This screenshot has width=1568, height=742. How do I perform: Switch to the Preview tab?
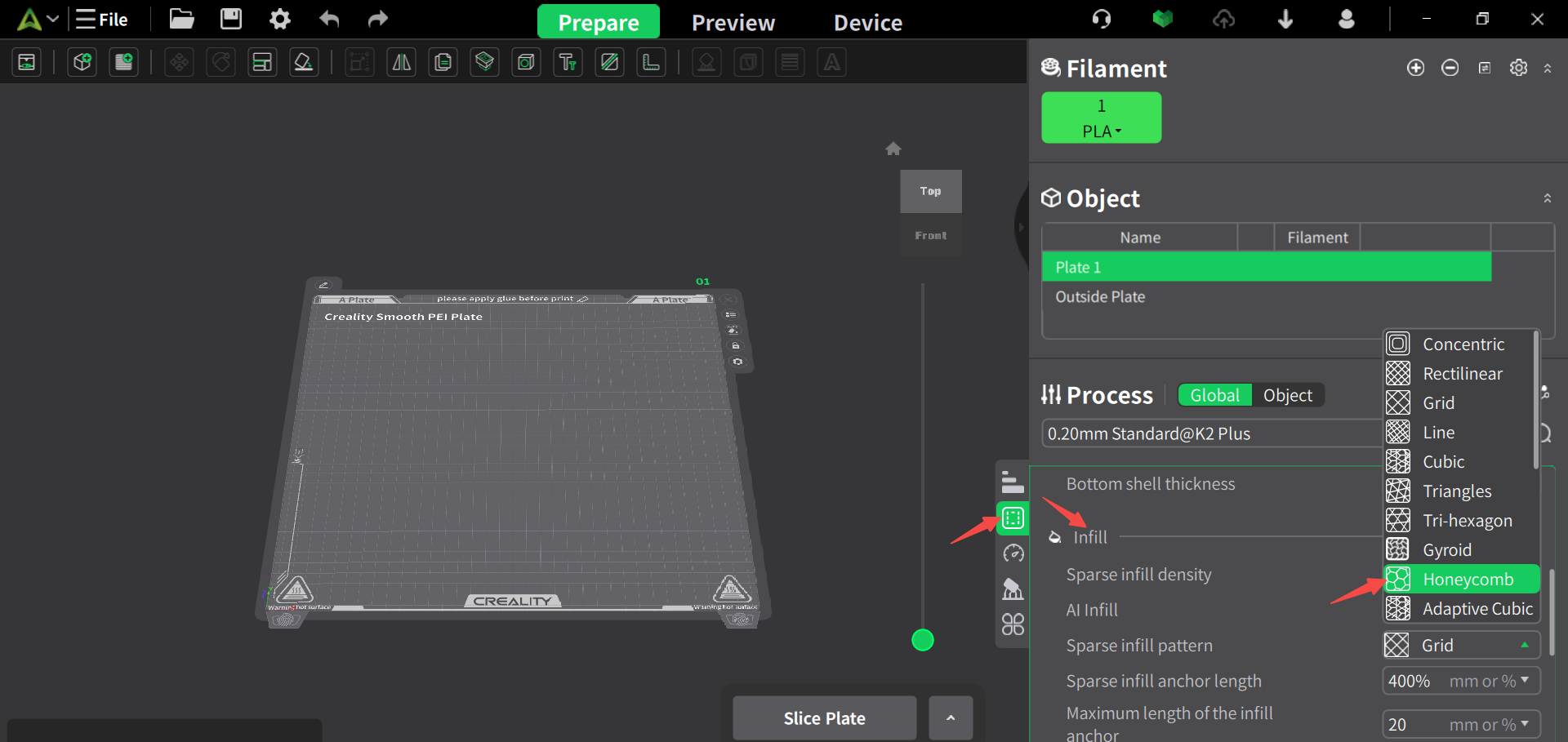(733, 23)
